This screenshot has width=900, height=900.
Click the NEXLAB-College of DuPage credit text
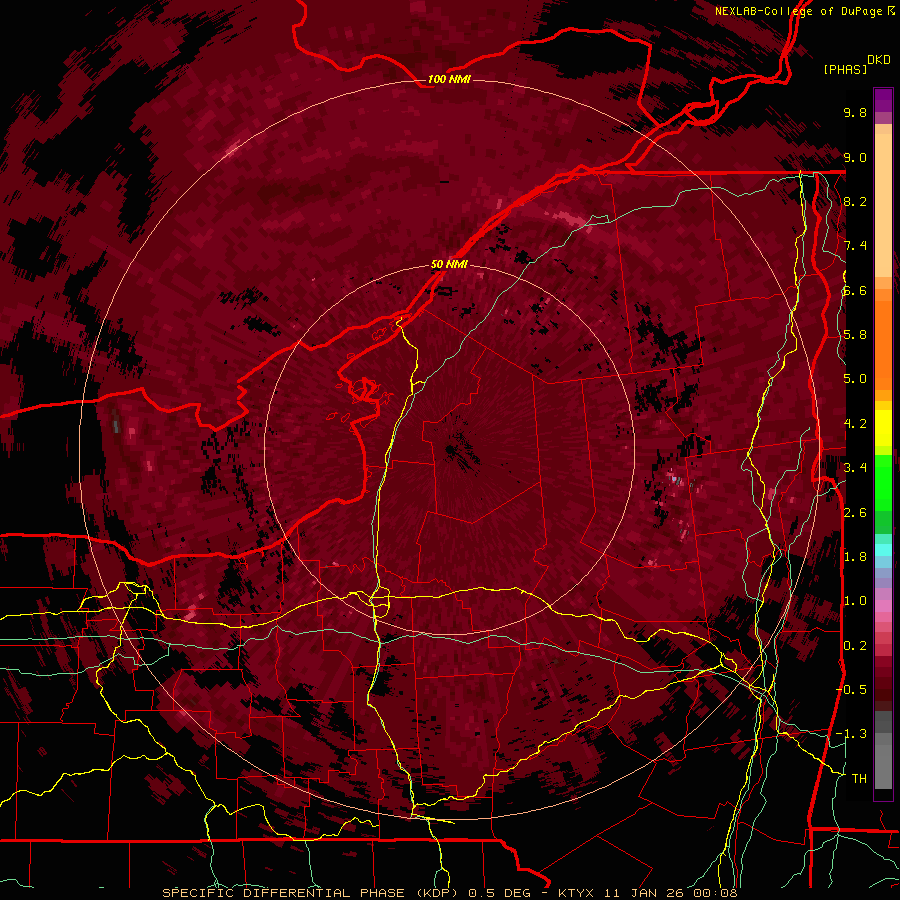[x=798, y=11]
